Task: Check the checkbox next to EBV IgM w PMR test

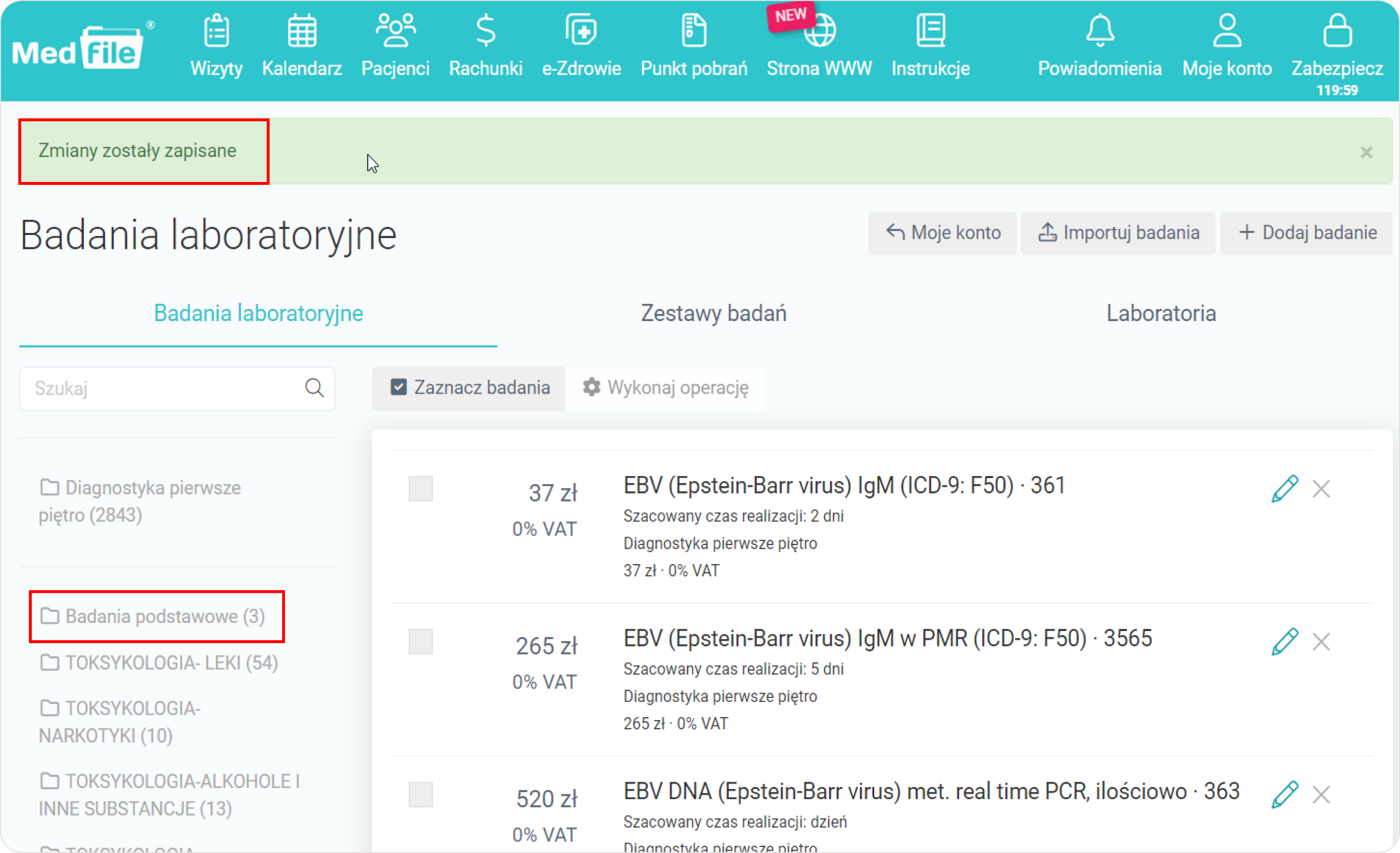Action: (420, 640)
